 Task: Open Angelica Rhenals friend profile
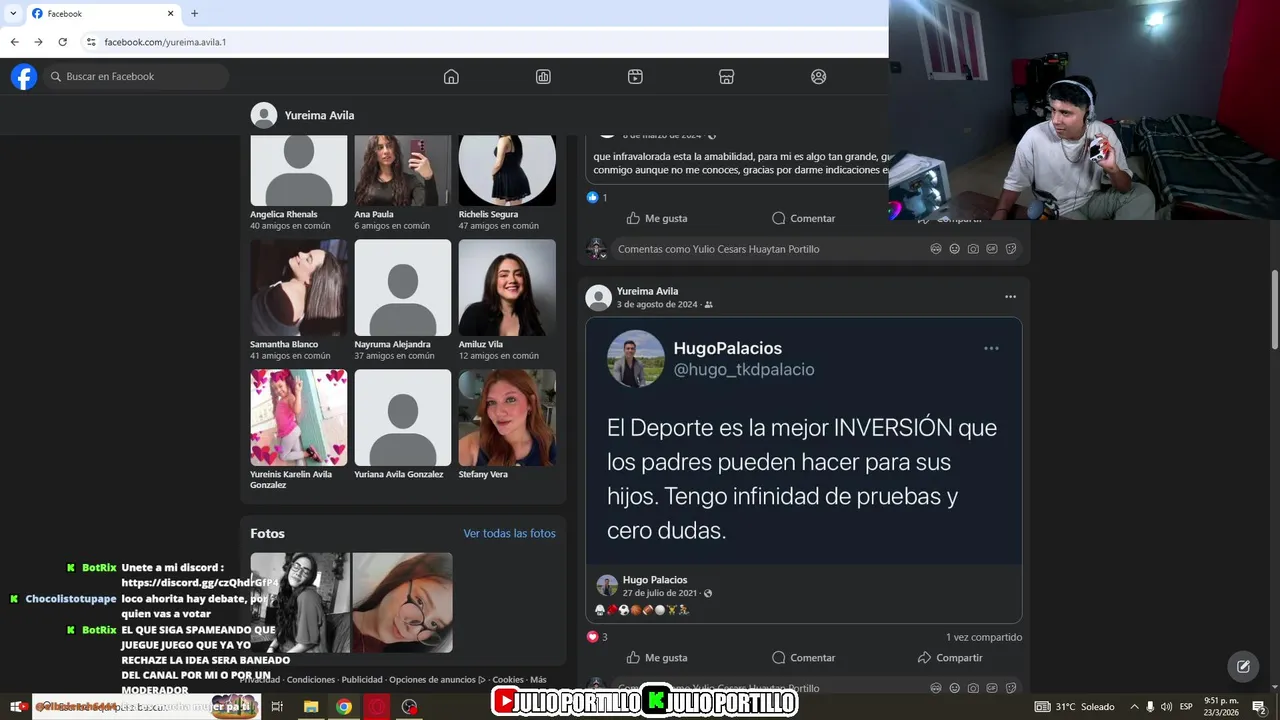(x=299, y=171)
